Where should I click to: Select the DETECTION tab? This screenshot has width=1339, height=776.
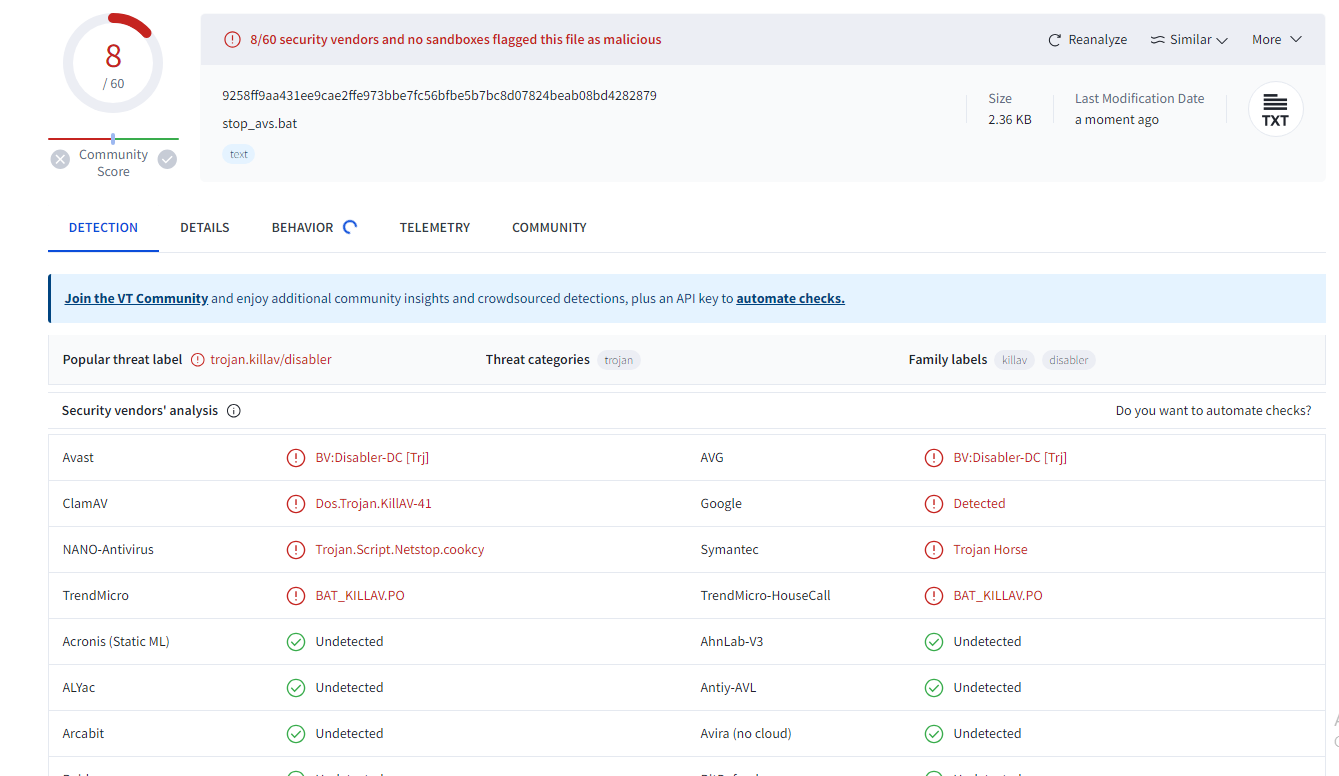pyautogui.click(x=103, y=228)
